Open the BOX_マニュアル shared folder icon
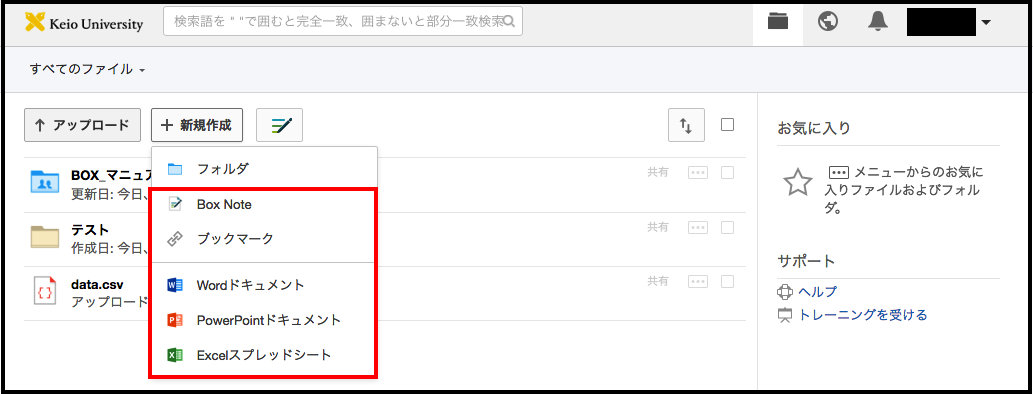 [45, 182]
